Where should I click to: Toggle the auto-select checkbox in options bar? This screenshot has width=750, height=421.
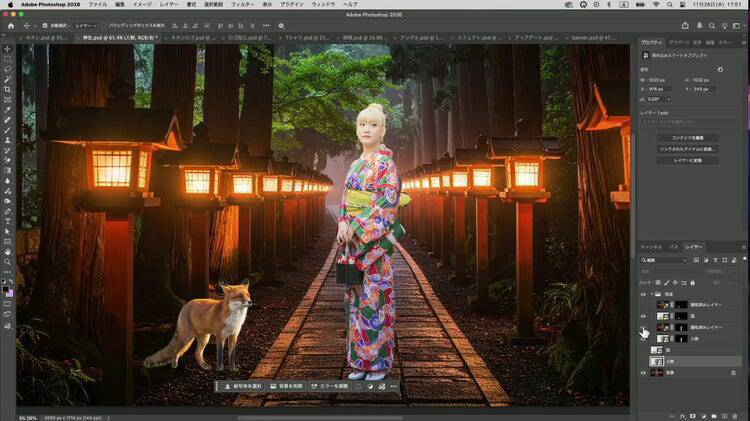click(45, 26)
